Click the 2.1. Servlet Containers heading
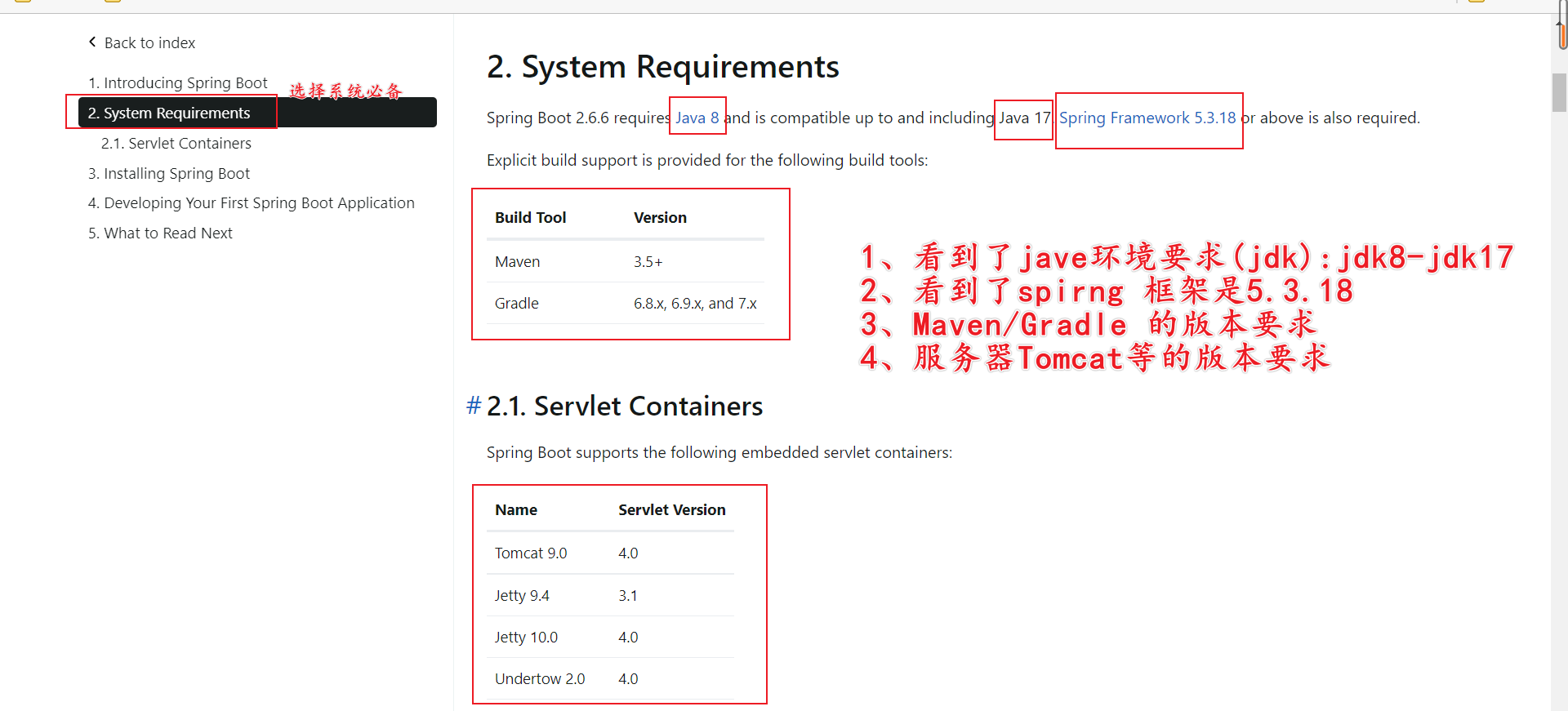Screen dimensions: 1568x711 [x=625, y=406]
